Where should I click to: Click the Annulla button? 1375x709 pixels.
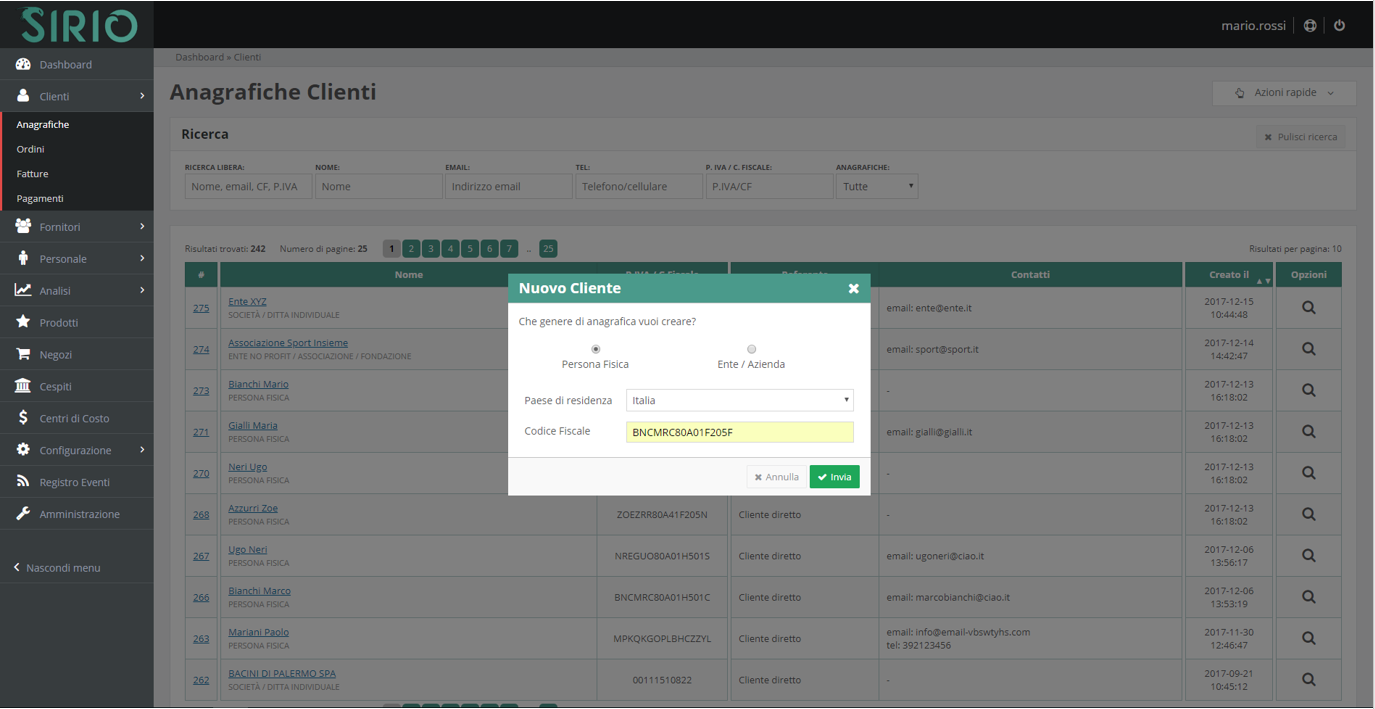pos(776,477)
